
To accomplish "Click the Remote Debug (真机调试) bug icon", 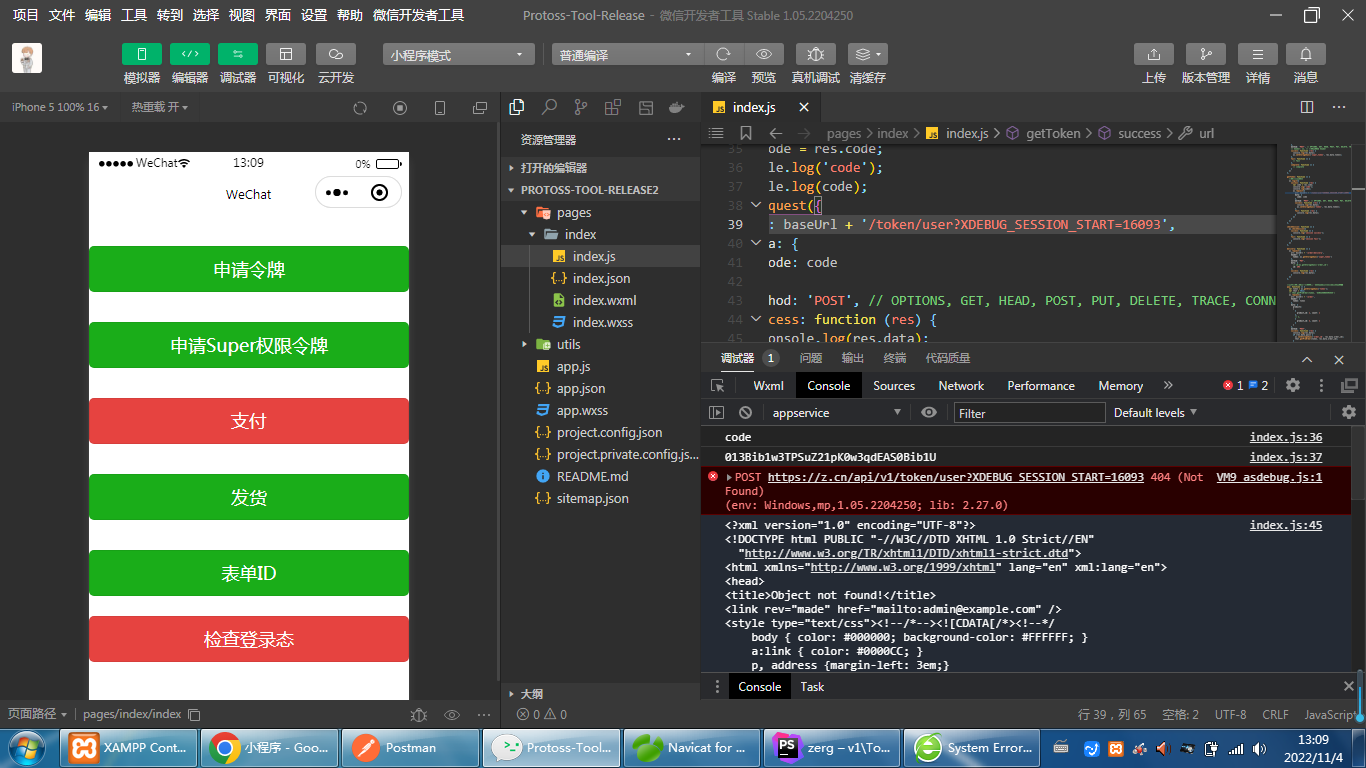I will 816,54.
